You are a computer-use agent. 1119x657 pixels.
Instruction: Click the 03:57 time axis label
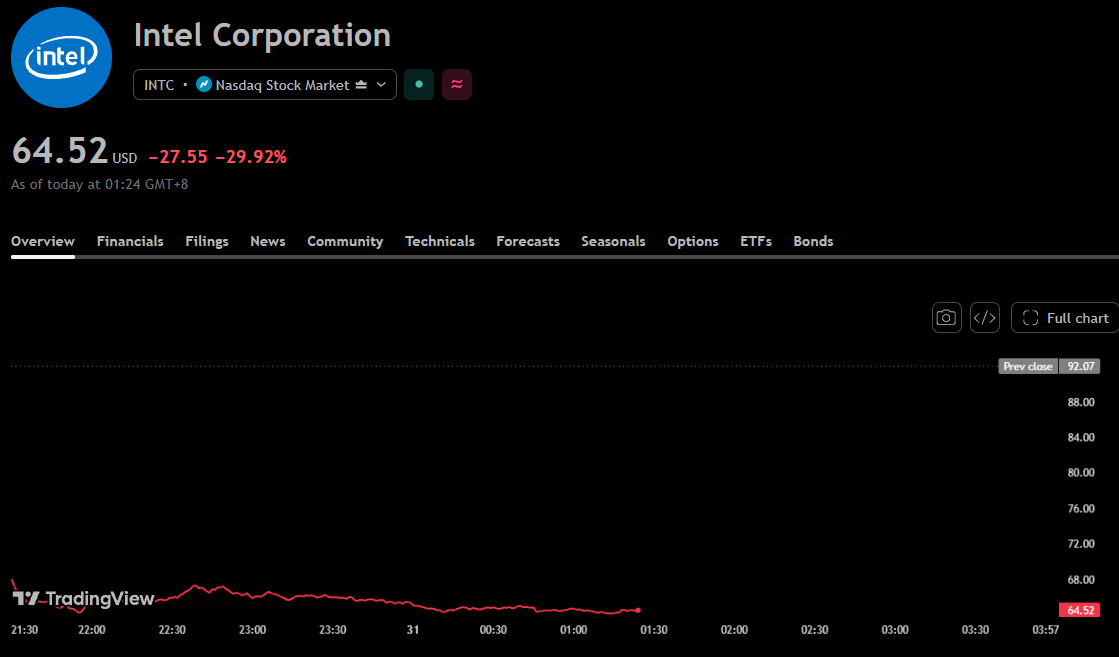coord(1045,630)
